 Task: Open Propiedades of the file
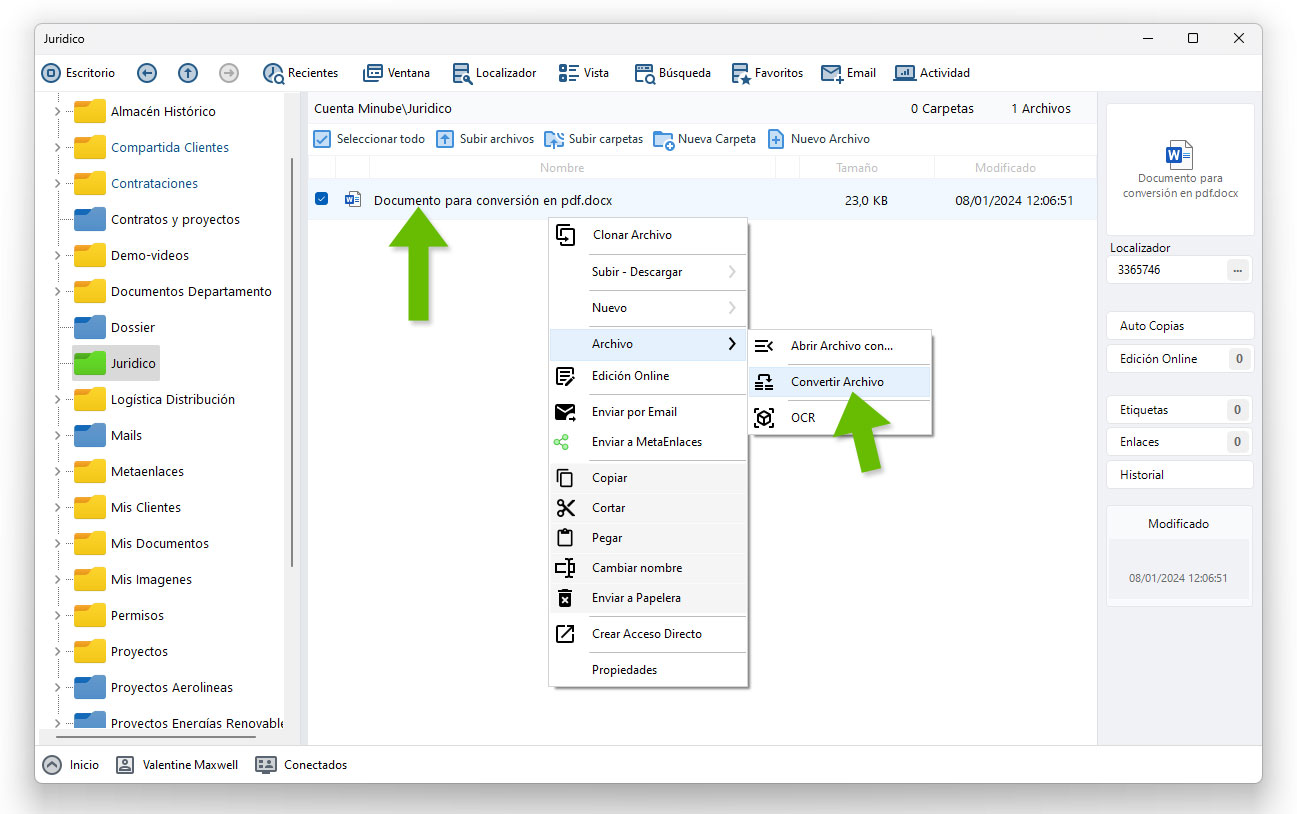coord(648,670)
